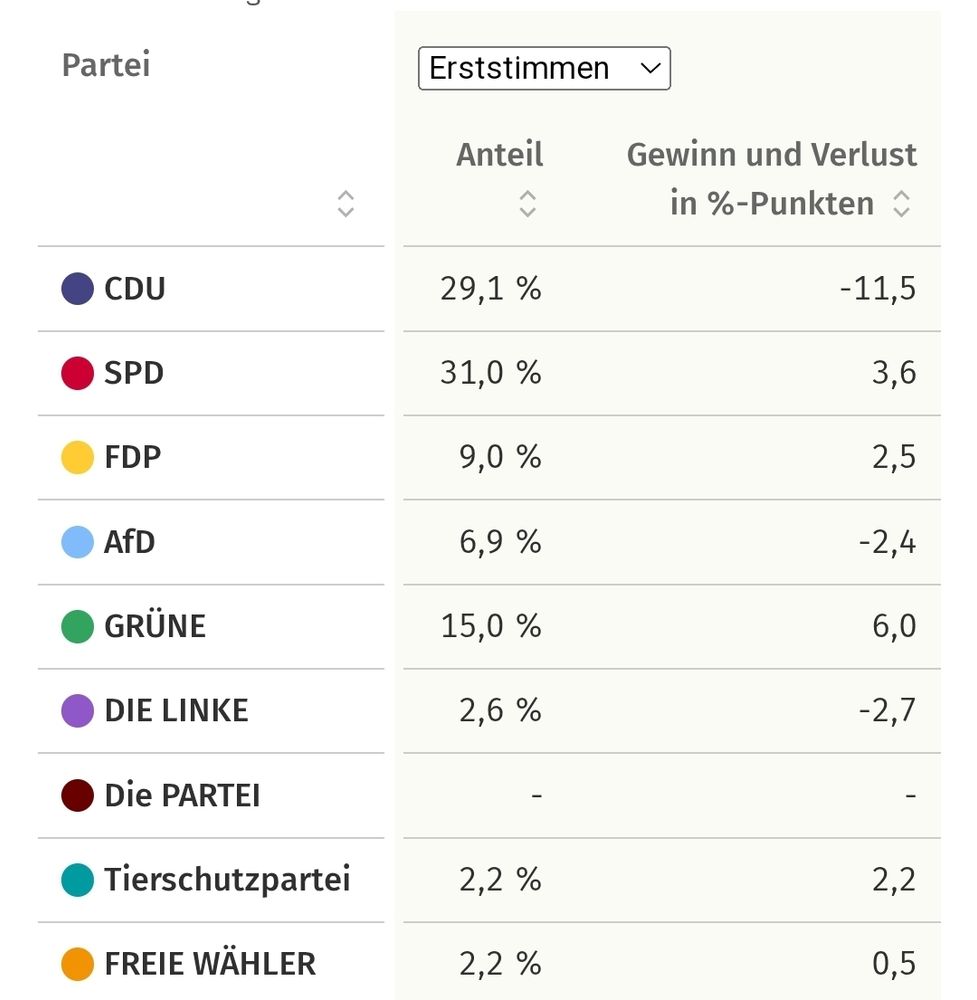Select the DIE LINKE purple dot
The image size is (977, 1000).
point(75,710)
